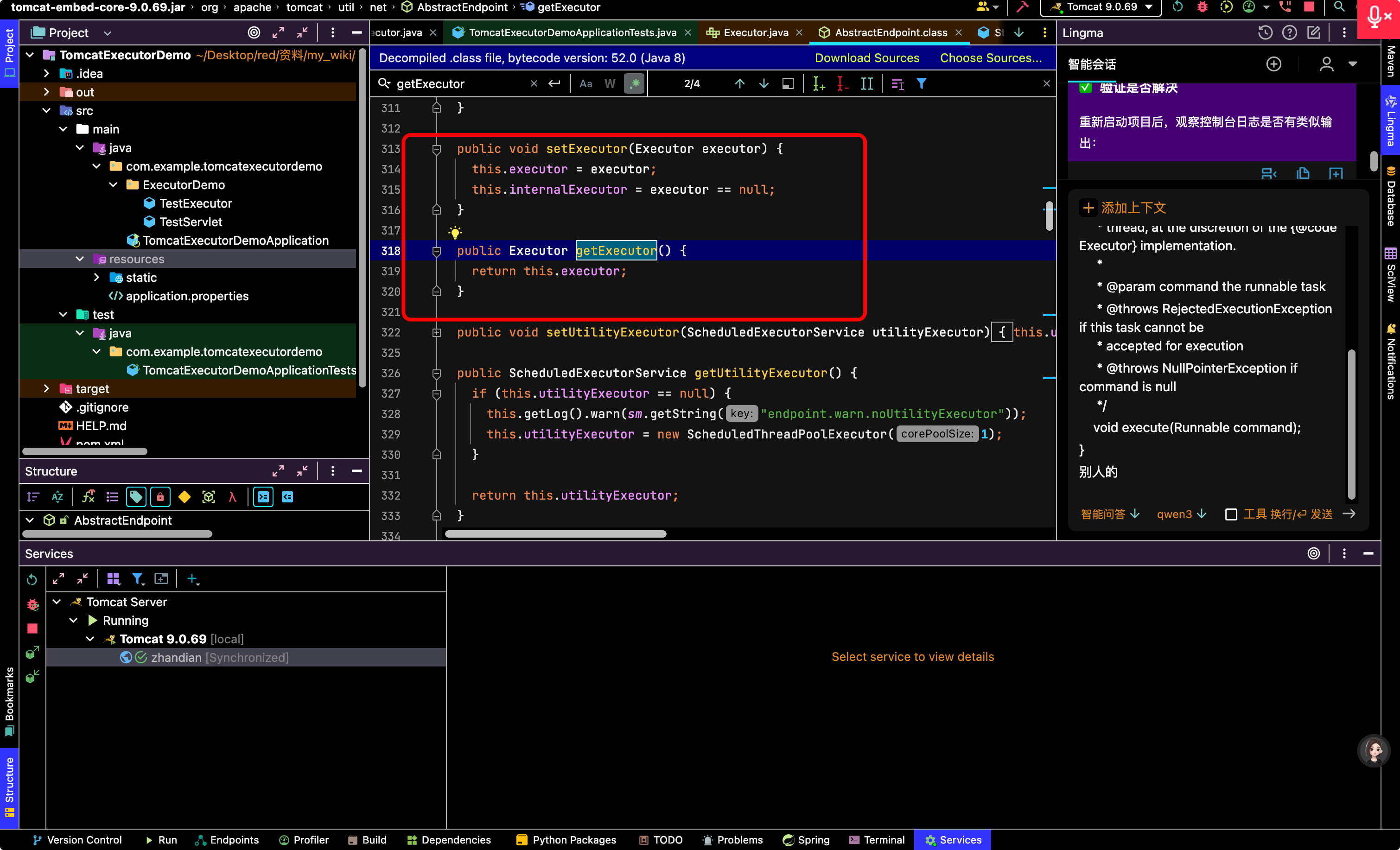Click the Build hammer icon
This screenshot has width=1400, height=850.
[1022, 7]
